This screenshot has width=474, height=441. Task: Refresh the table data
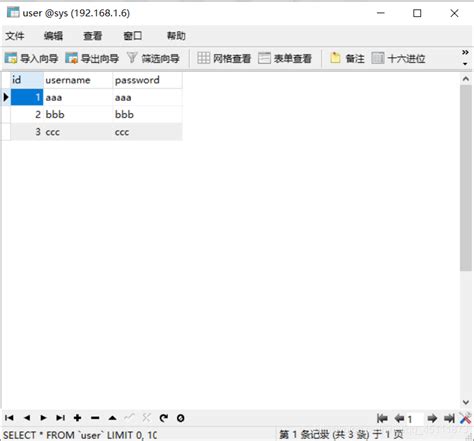click(x=164, y=418)
